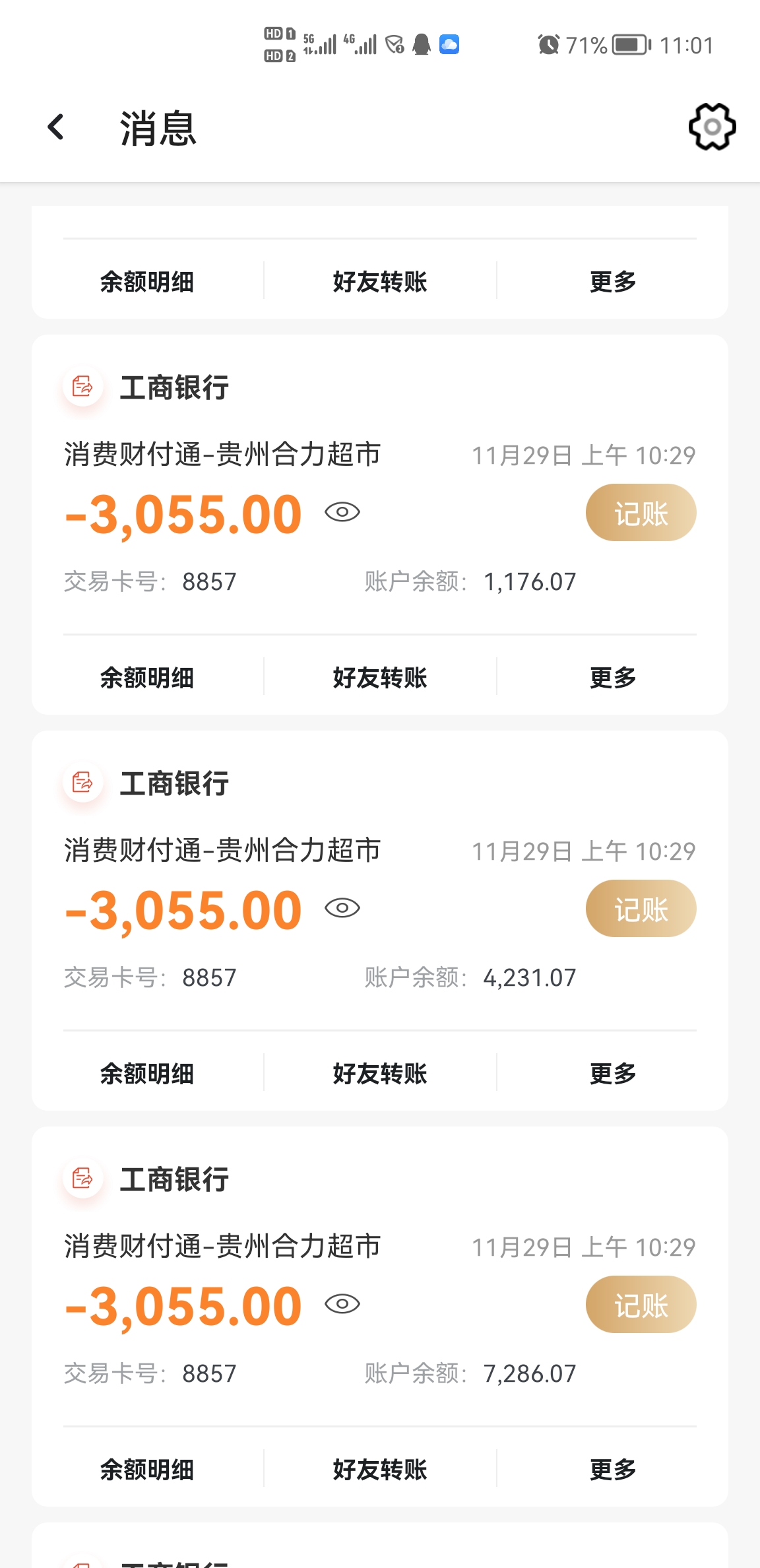Tap the blue cloud status icon
760x1568 pixels.
pos(449,45)
